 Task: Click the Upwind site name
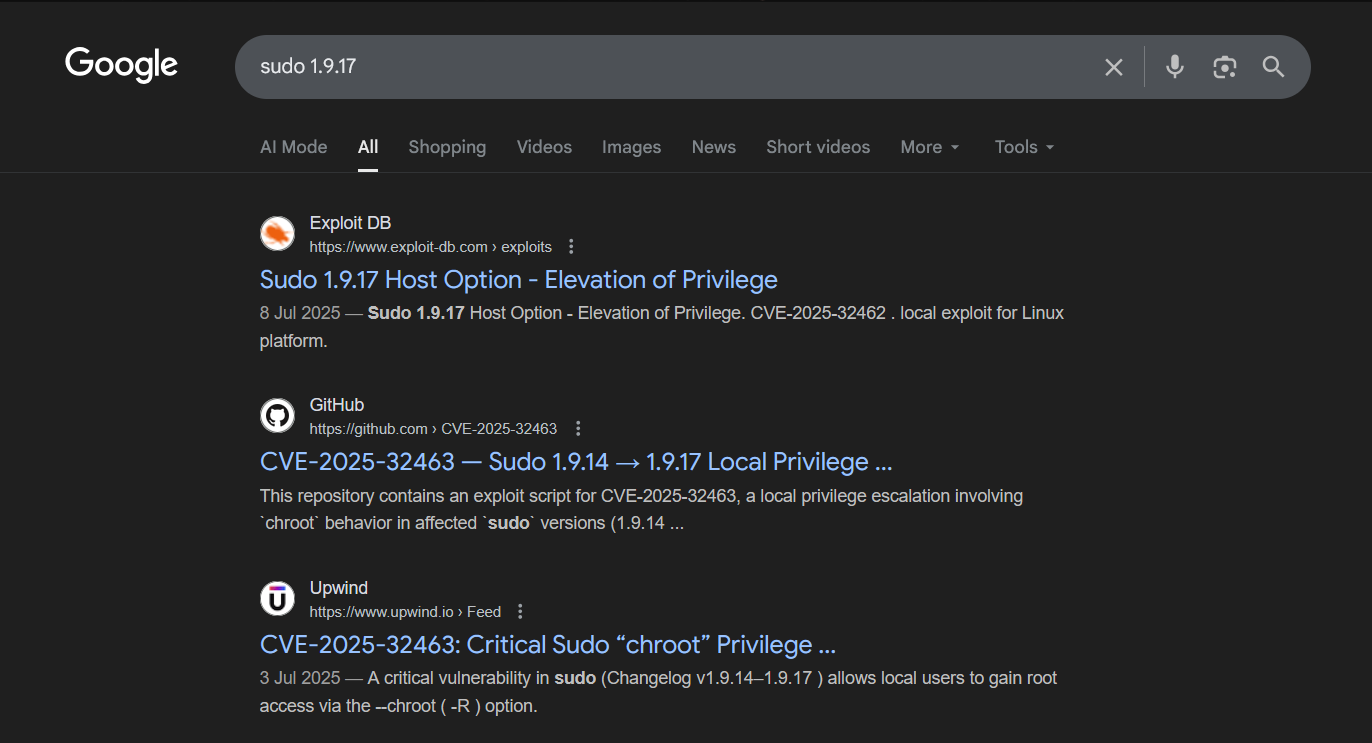[339, 588]
